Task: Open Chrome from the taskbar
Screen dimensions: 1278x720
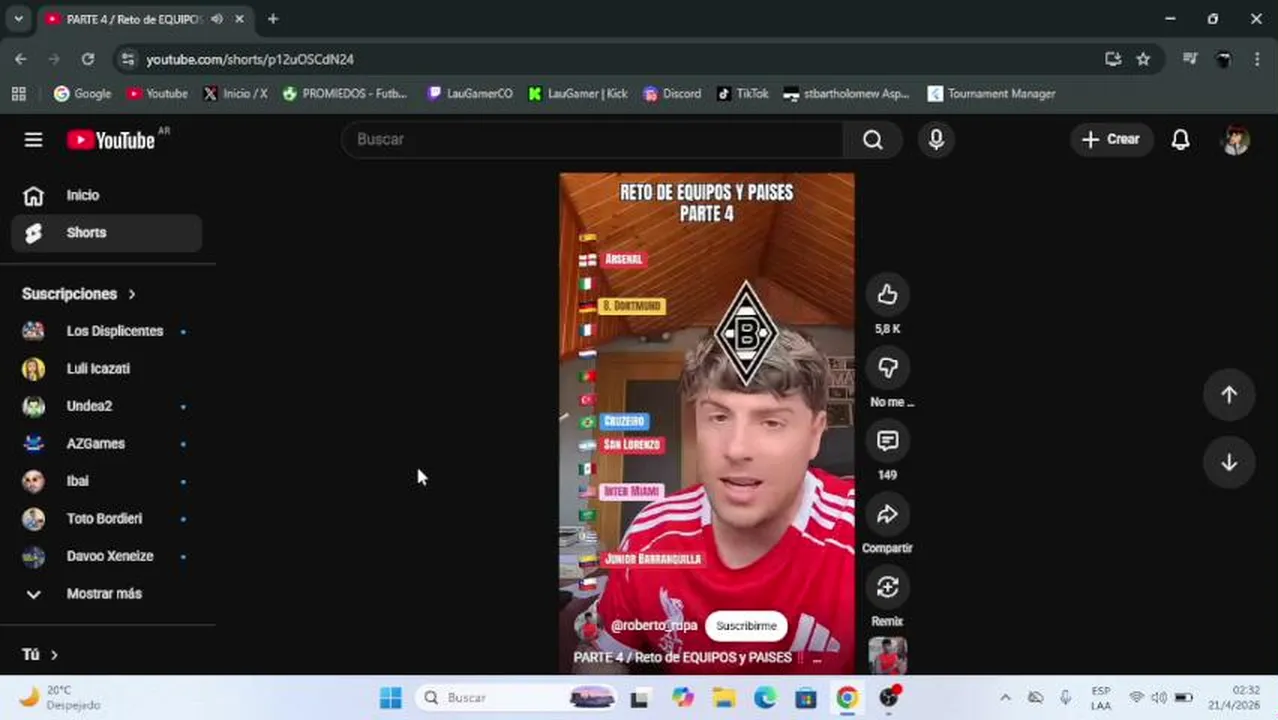Action: pyautogui.click(x=847, y=697)
